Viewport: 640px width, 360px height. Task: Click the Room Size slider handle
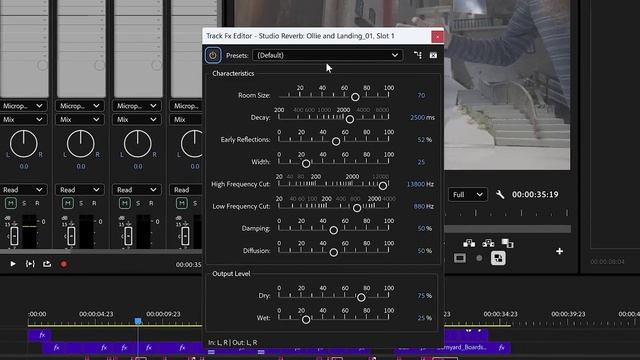pos(355,97)
